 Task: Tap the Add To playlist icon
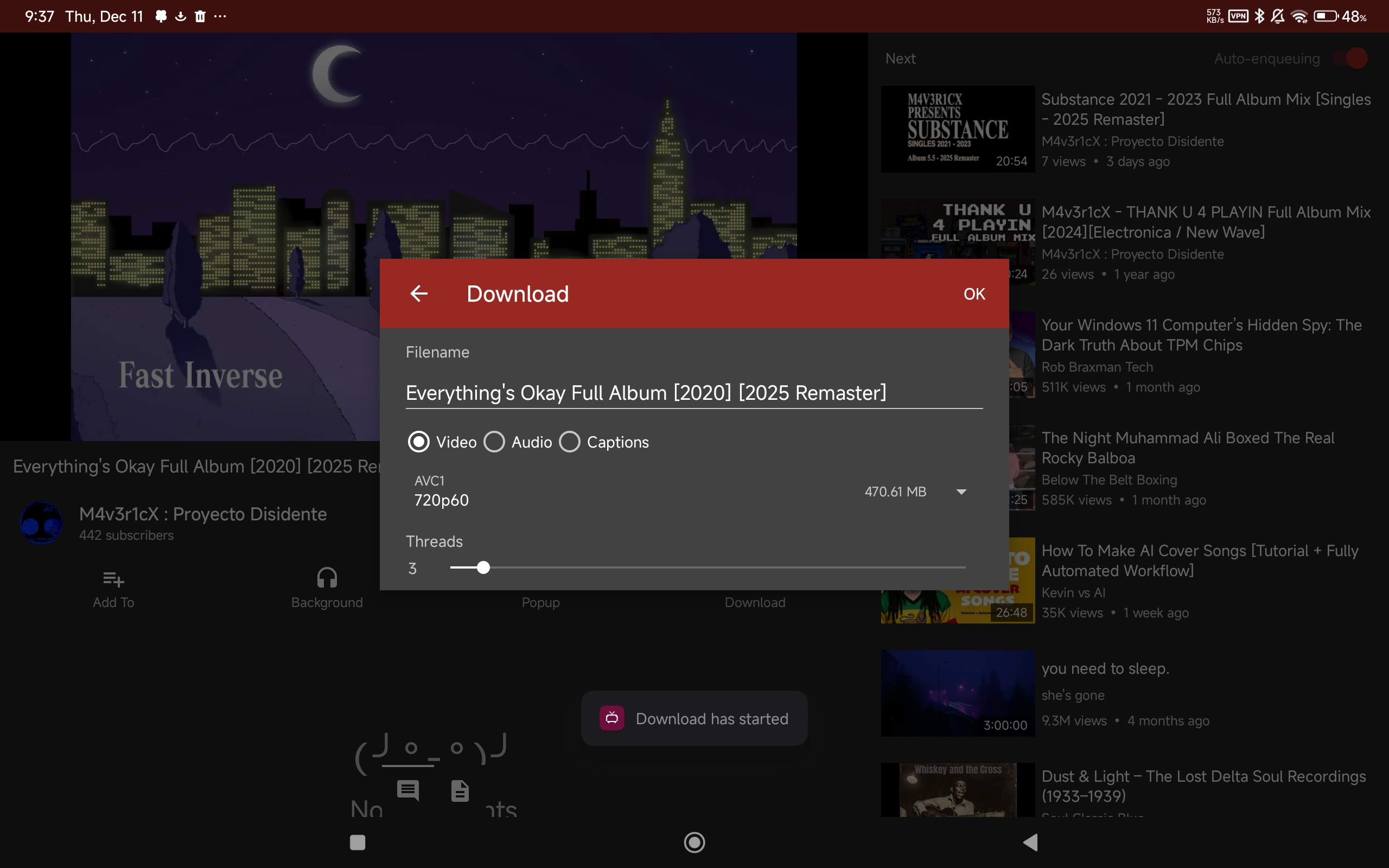pos(113,579)
